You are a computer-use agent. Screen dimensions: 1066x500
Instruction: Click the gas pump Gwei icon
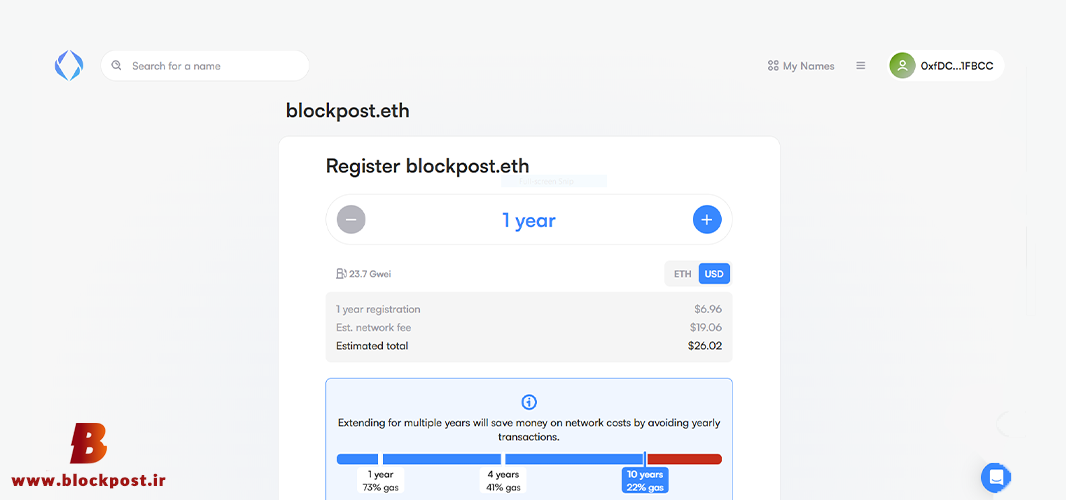coord(341,273)
